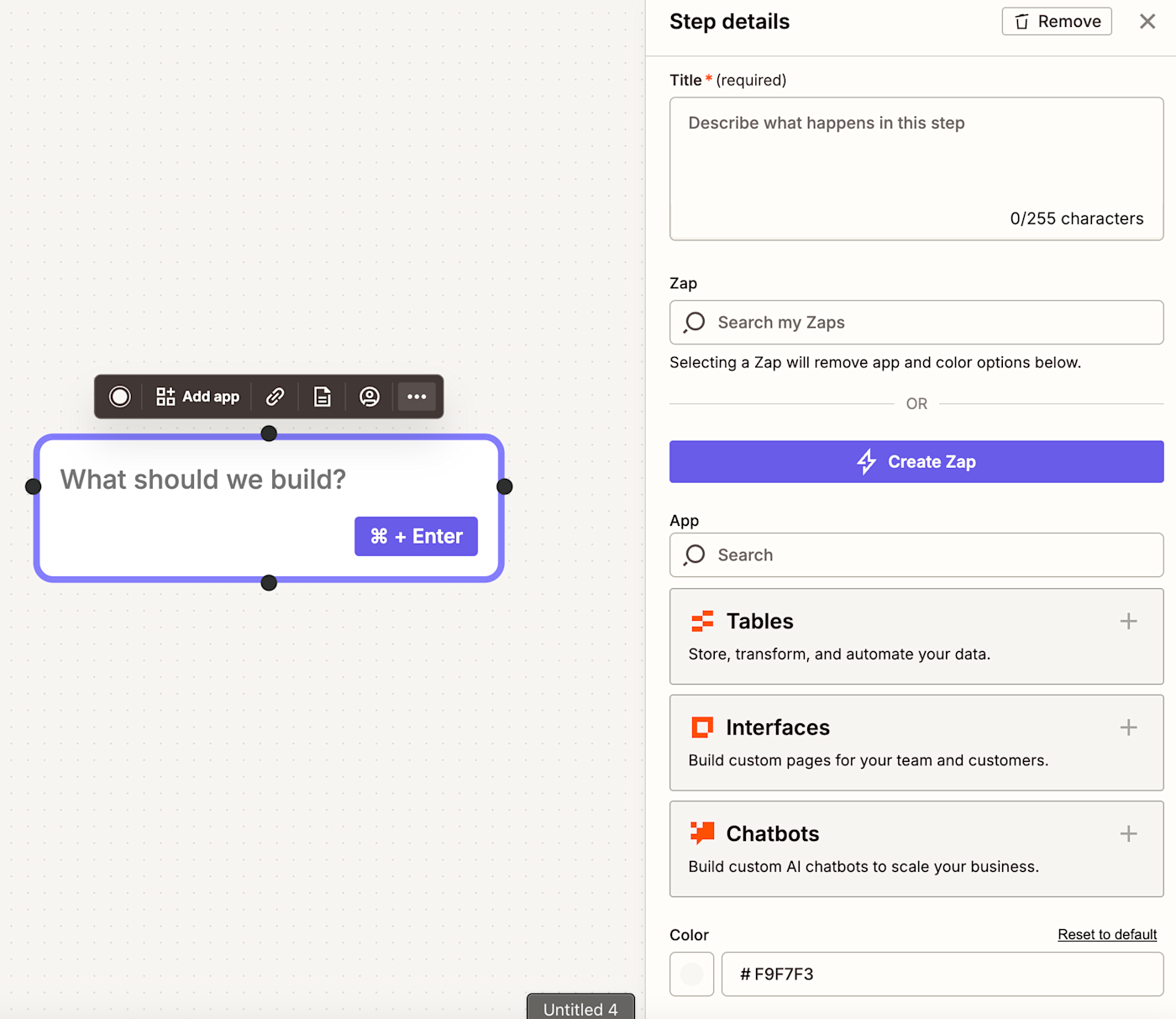Click 'Selecting a Zap will remove app' note
Screen dimensions: 1176x1019
875,363
